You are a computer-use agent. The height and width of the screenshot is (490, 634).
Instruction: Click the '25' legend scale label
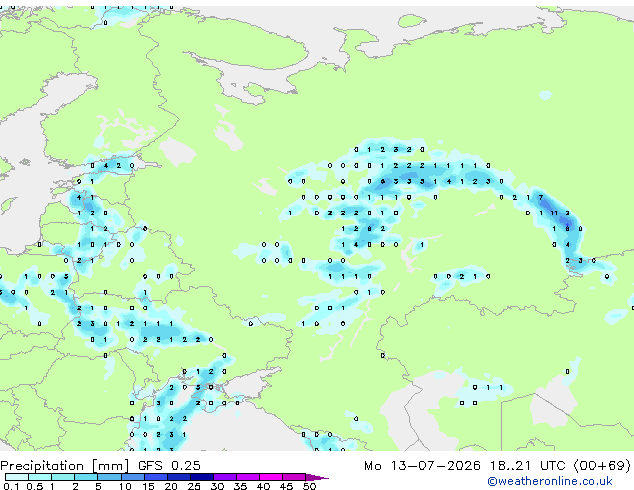pyautogui.click(x=194, y=486)
